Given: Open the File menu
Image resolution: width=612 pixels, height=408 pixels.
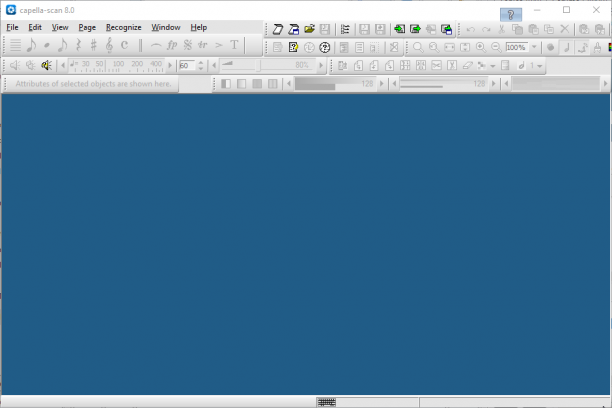Looking at the screenshot, I should (12, 27).
